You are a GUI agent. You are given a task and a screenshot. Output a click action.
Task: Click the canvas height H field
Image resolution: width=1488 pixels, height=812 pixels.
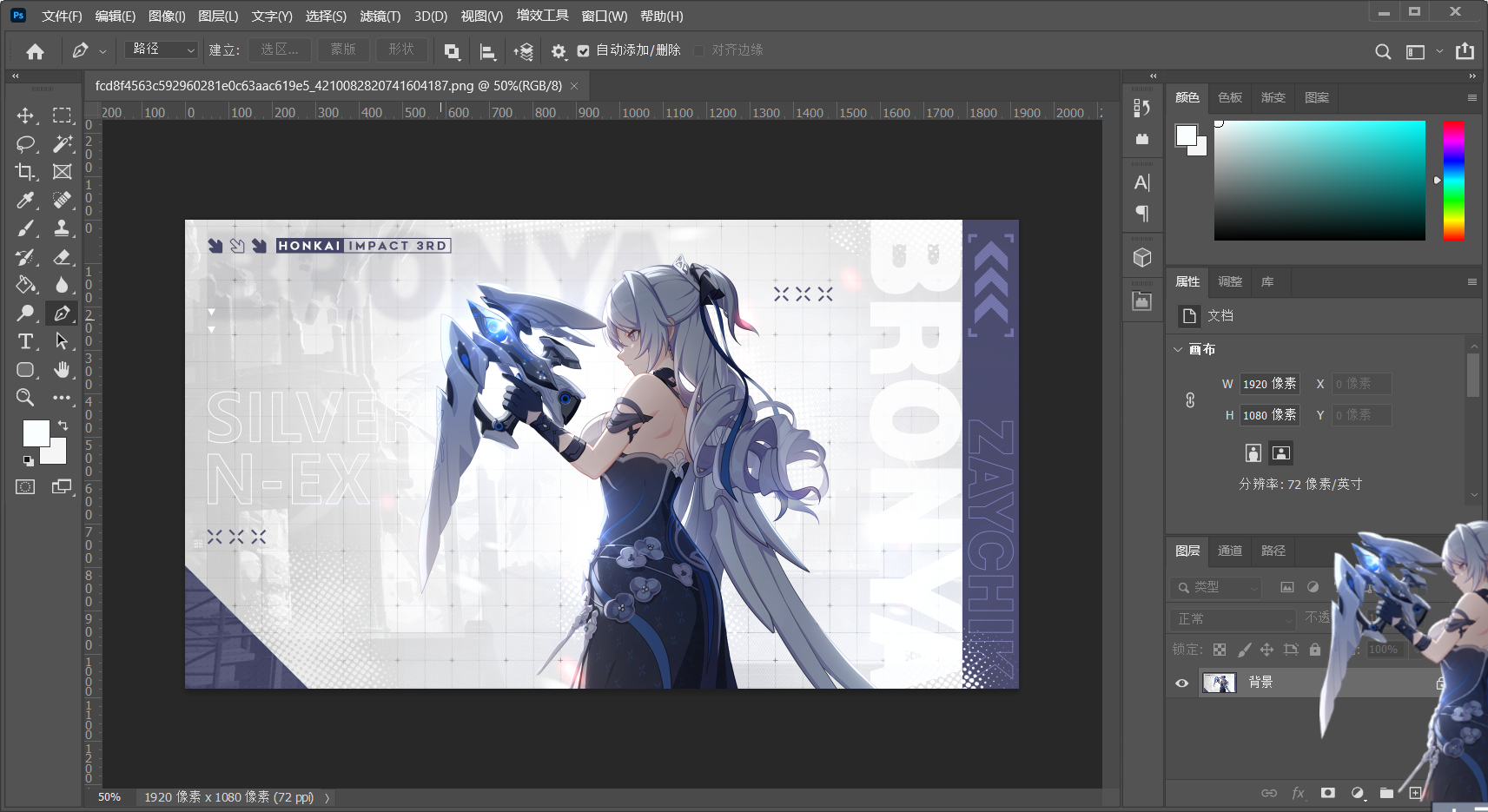point(1269,415)
